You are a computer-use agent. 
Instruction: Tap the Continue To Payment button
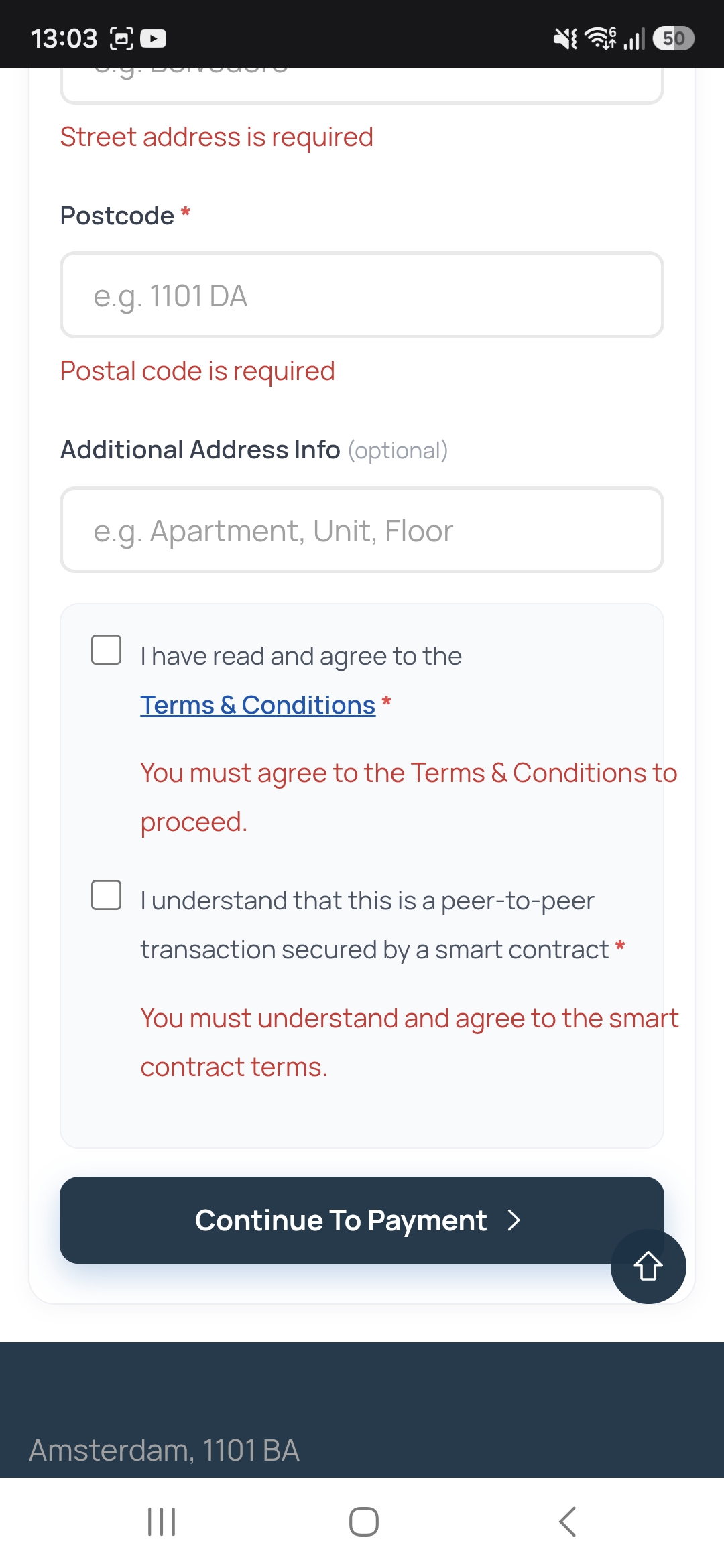pyautogui.click(x=362, y=1220)
